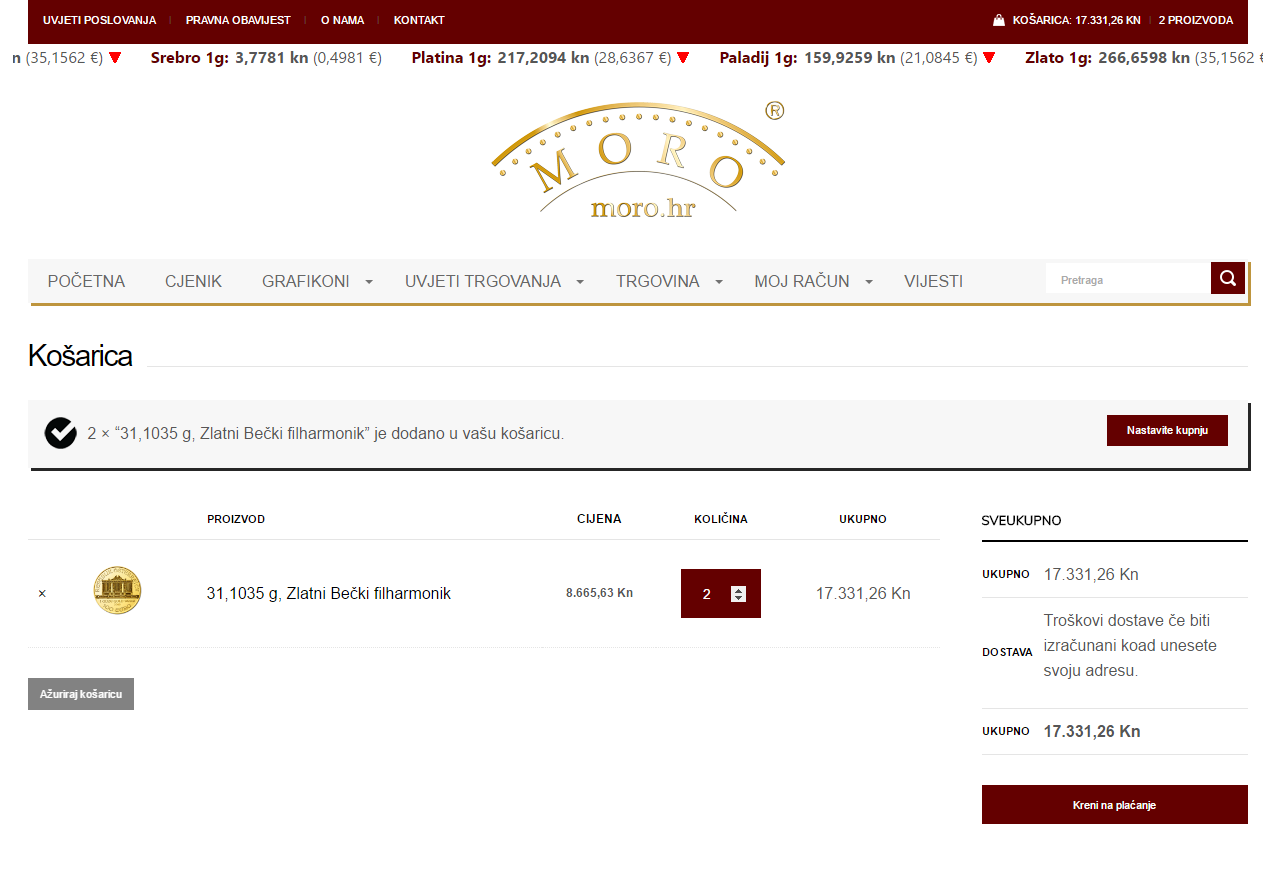The width and height of the screenshot is (1273, 895).
Task: Open the Moj račun menu
Action: point(802,281)
